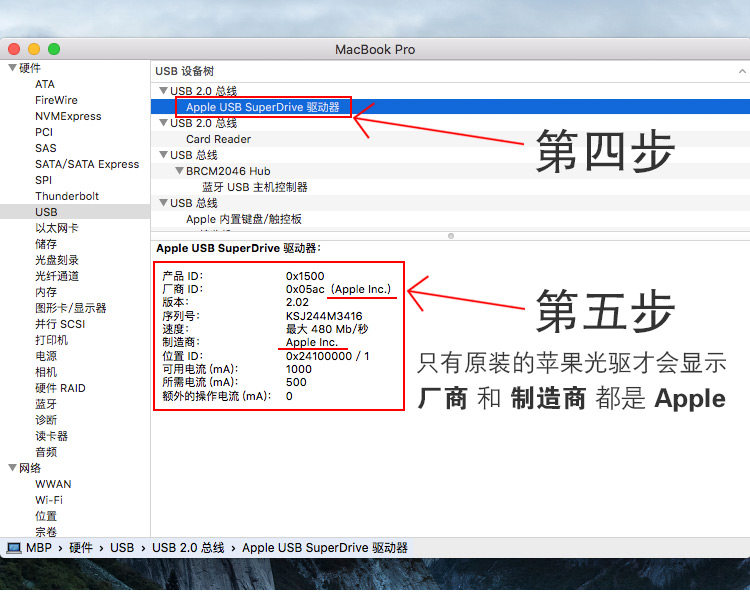
Task: Select 宗卷 under 网络
Action: pyautogui.click(x=46, y=532)
